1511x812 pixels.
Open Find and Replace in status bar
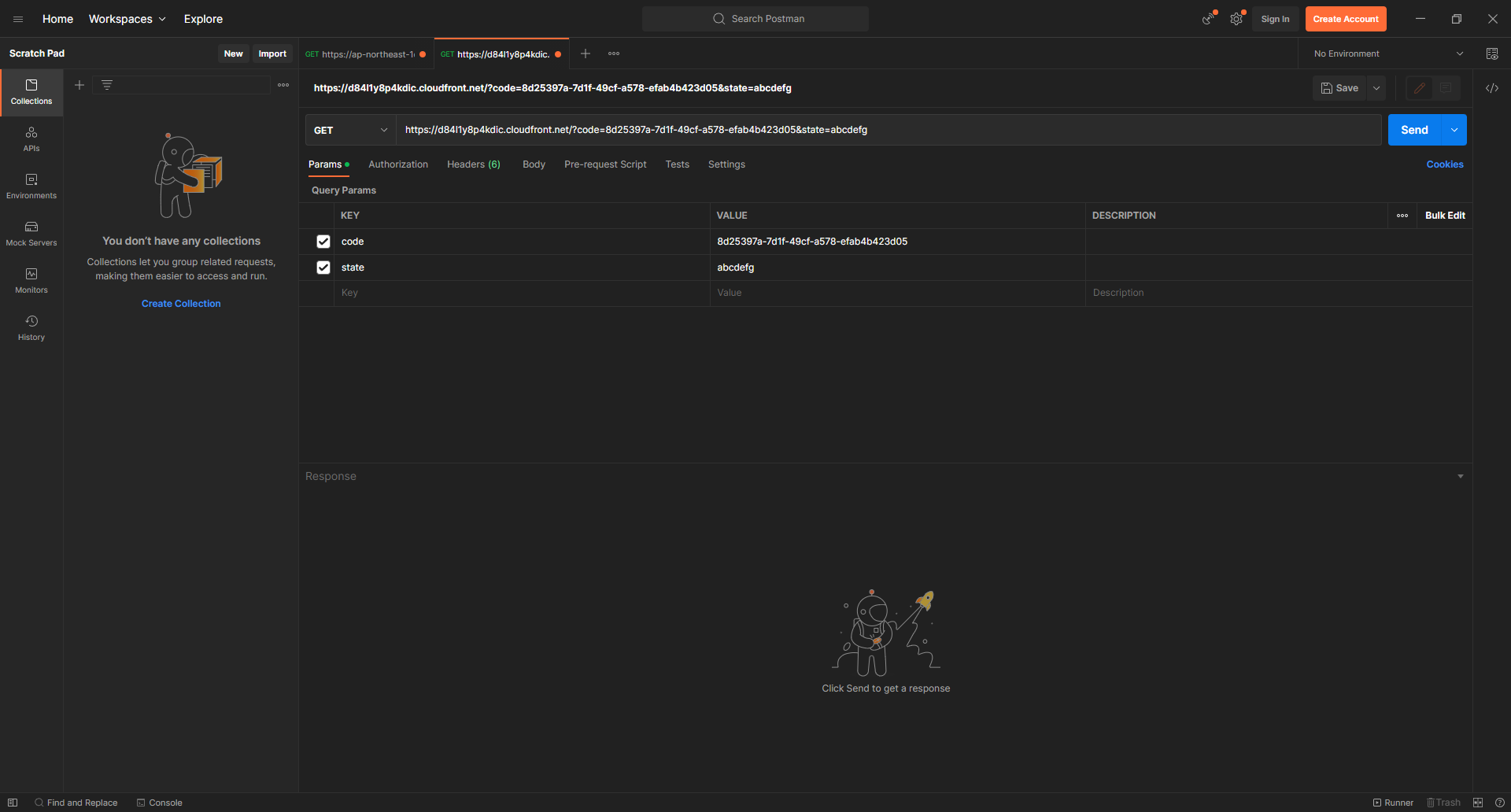pyautogui.click(x=76, y=803)
